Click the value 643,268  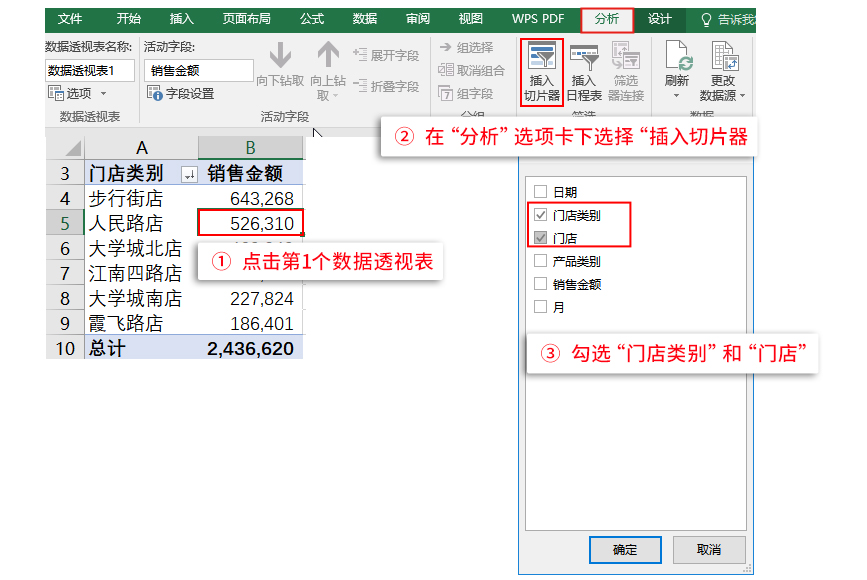(262, 198)
